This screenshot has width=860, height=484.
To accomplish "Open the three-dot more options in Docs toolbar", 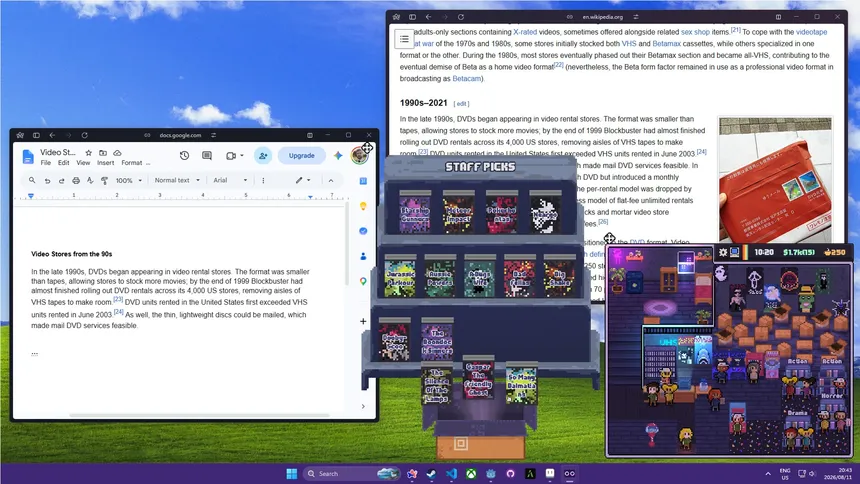I will point(263,181).
